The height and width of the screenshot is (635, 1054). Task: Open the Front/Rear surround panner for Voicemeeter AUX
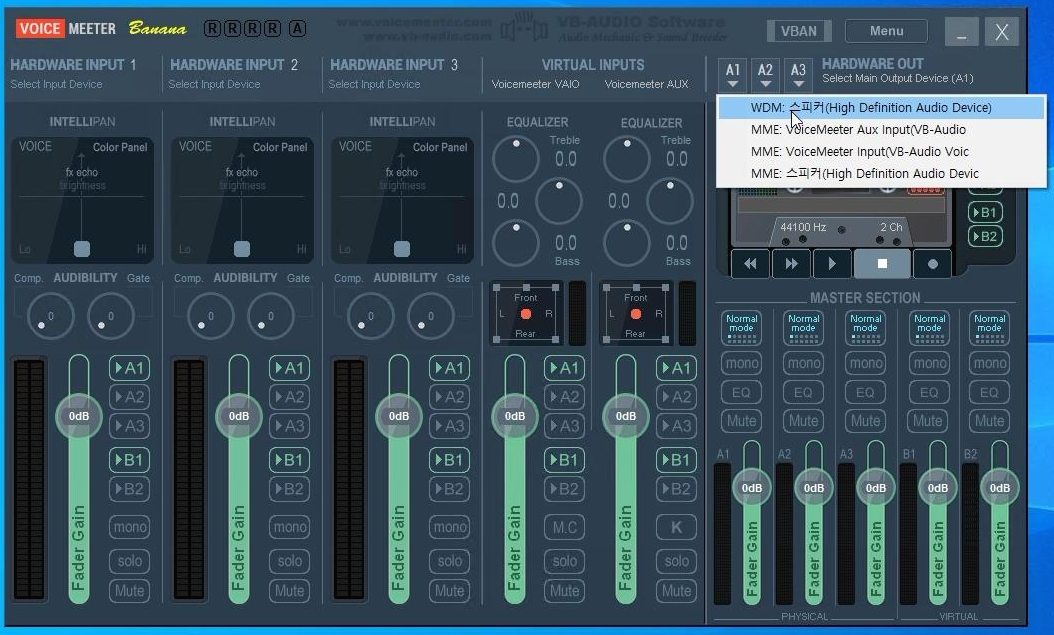[636, 314]
